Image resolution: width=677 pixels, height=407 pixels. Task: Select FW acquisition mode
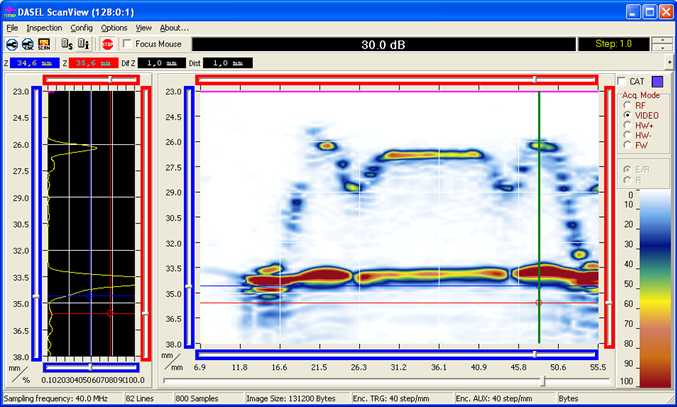(x=627, y=146)
